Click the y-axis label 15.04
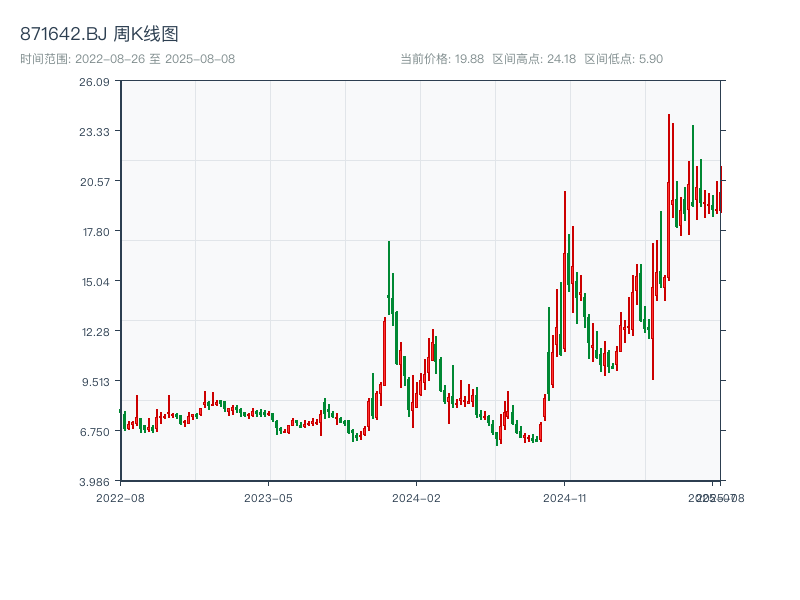Viewport: 800px width, 600px height. click(95, 282)
